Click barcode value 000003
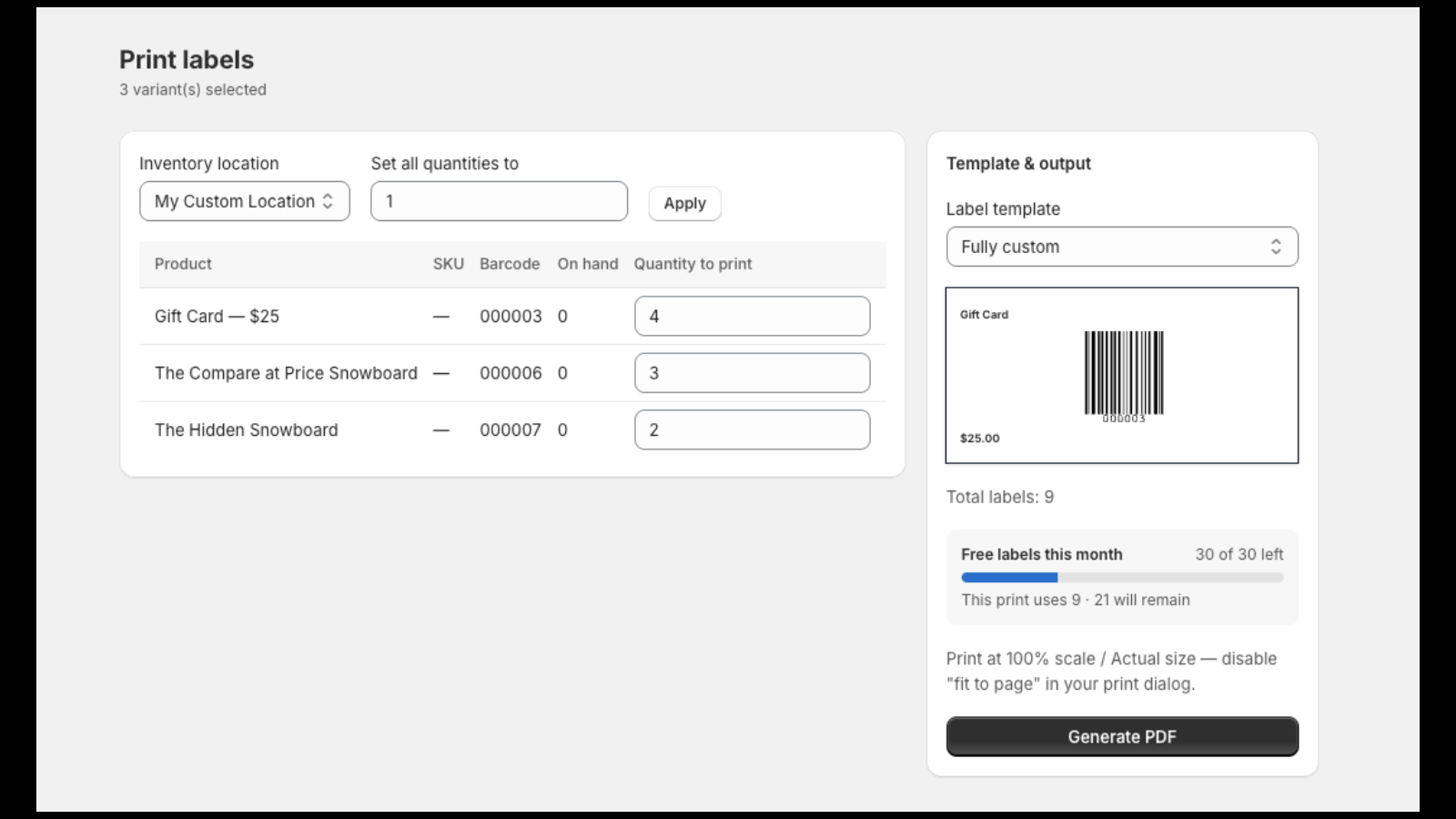This screenshot has width=1456, height=819. (511, 316)
